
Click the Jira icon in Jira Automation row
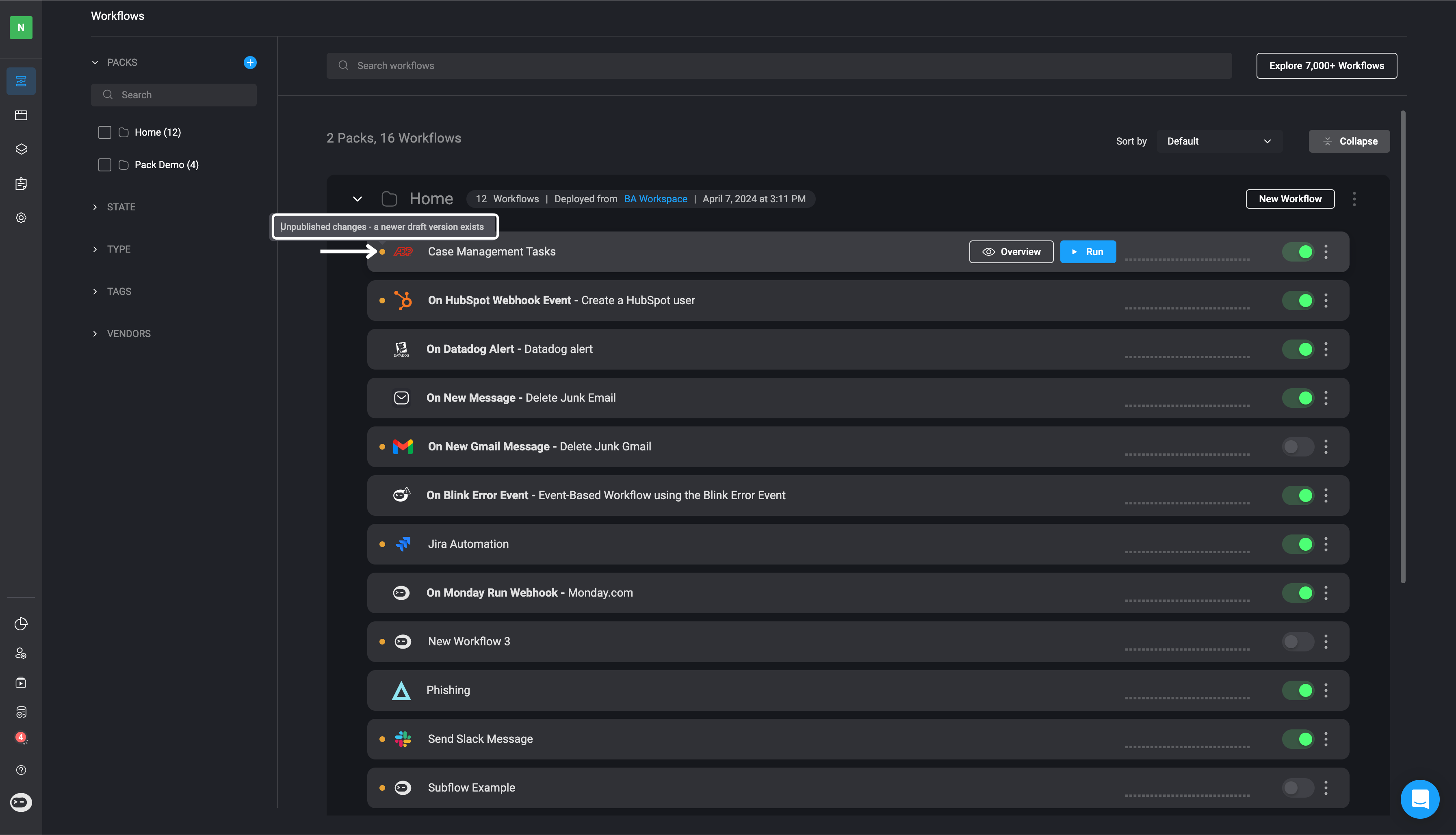(x=403, y=544)
